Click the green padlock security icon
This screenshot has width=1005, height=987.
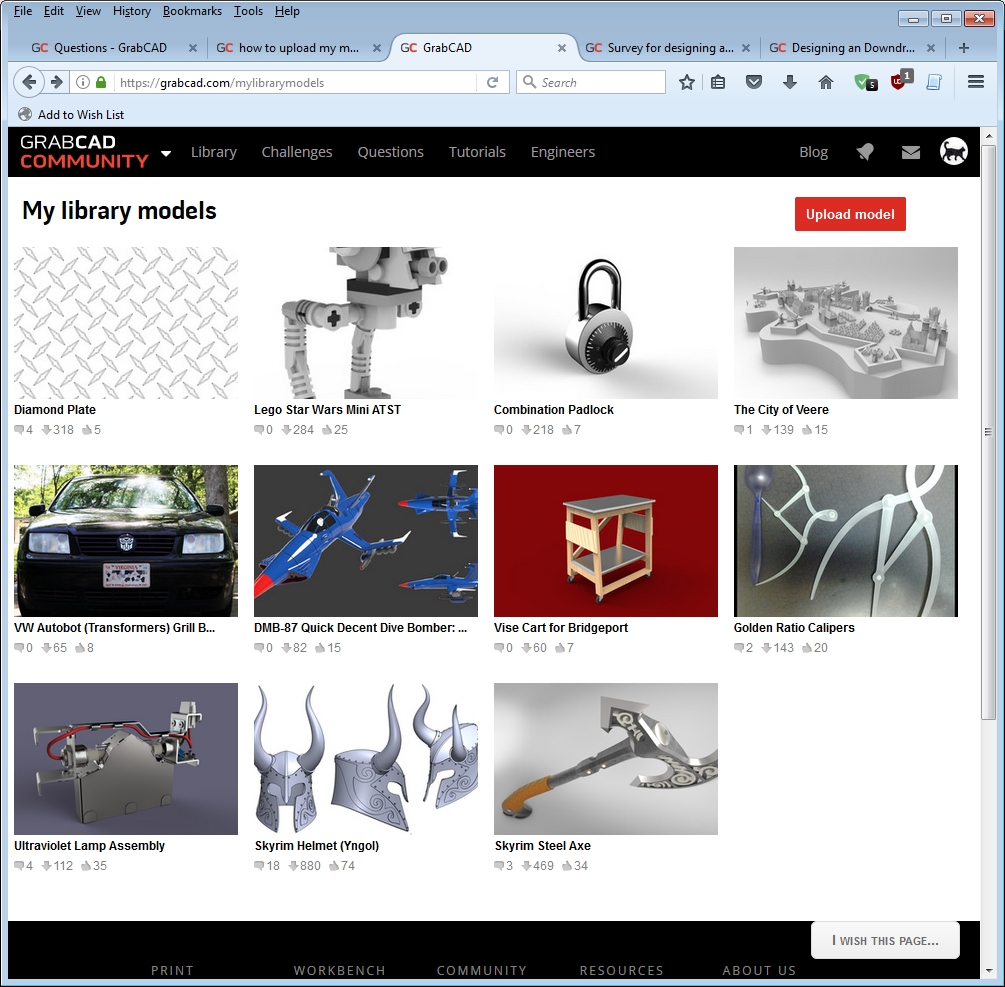coord(101,82)
